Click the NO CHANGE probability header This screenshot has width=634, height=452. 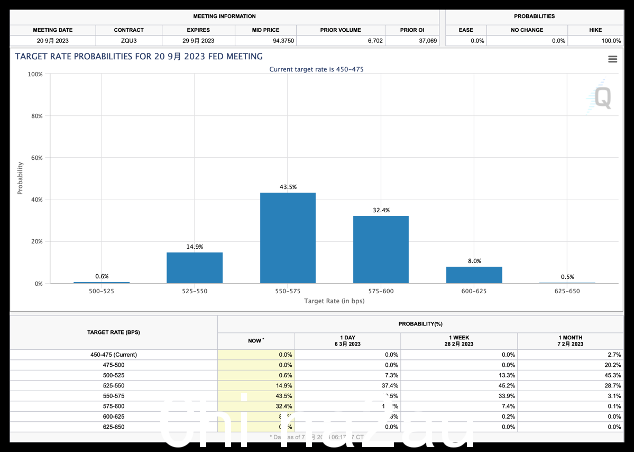526,30
